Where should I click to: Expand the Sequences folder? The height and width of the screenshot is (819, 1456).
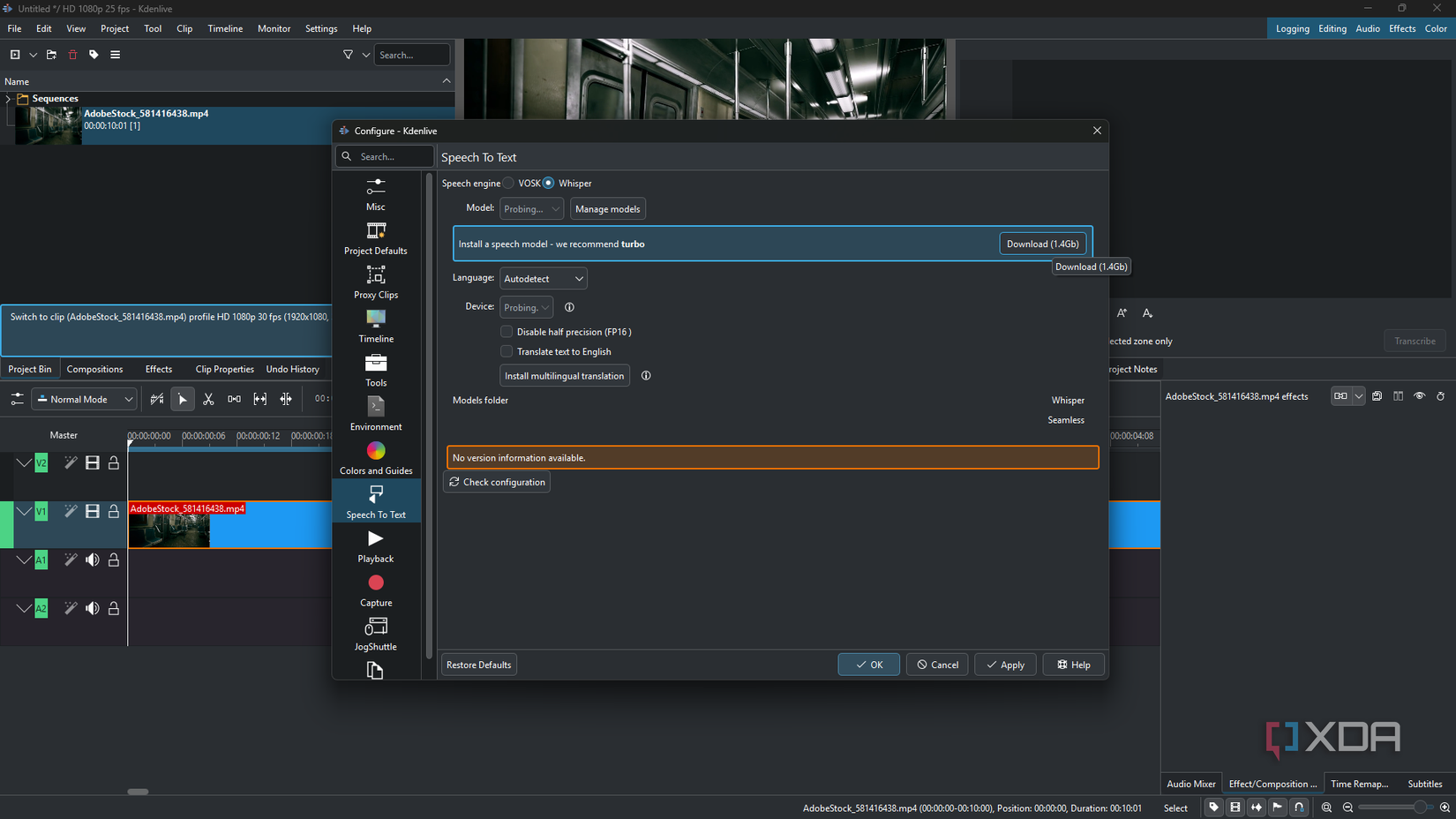point(9,99)
